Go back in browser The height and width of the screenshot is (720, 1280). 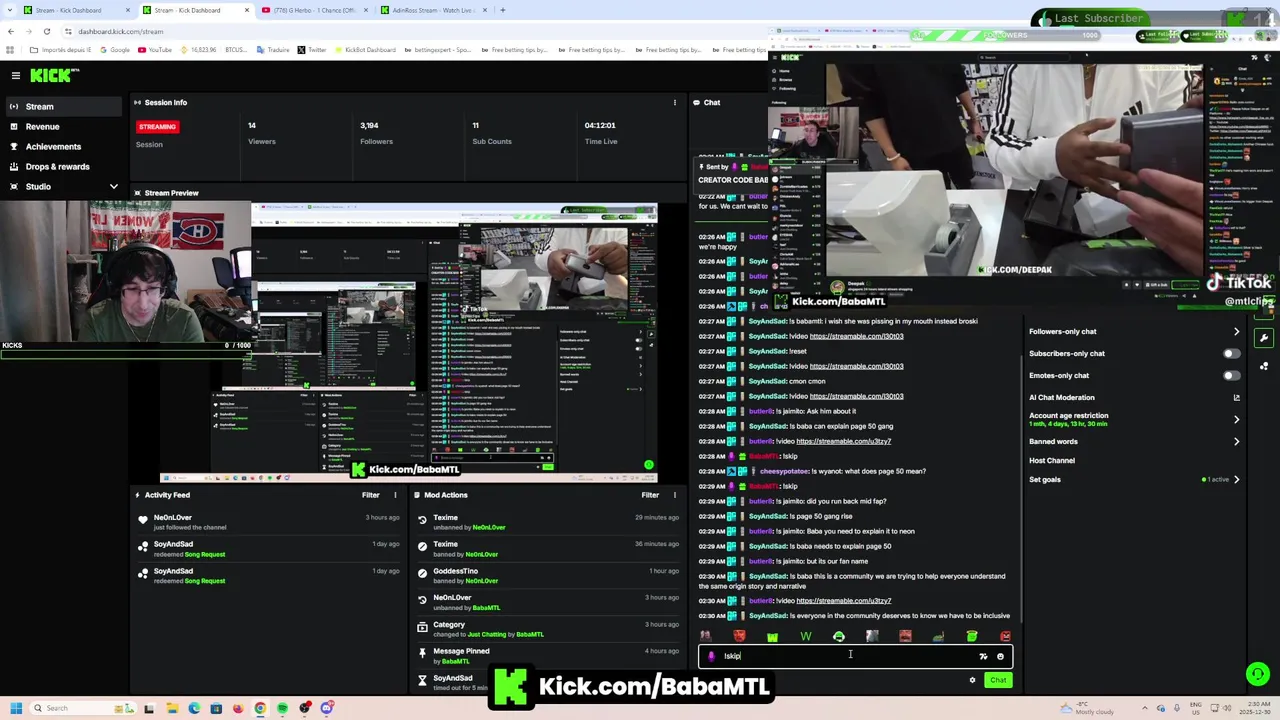tap(10, 31)
